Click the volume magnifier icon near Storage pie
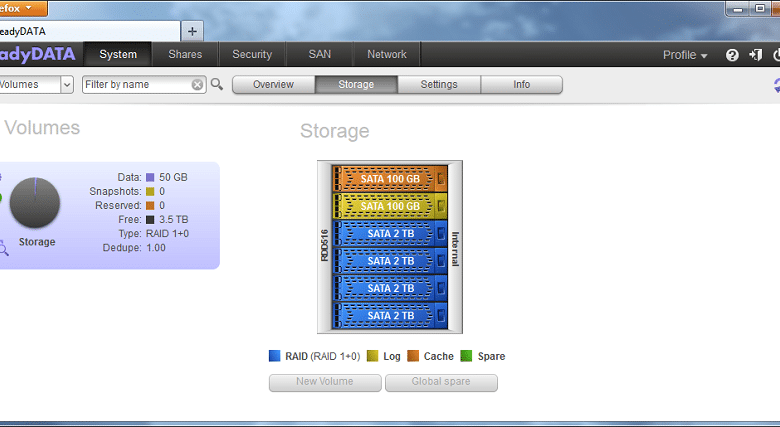 pyautogui.click(x=3, y=247)
